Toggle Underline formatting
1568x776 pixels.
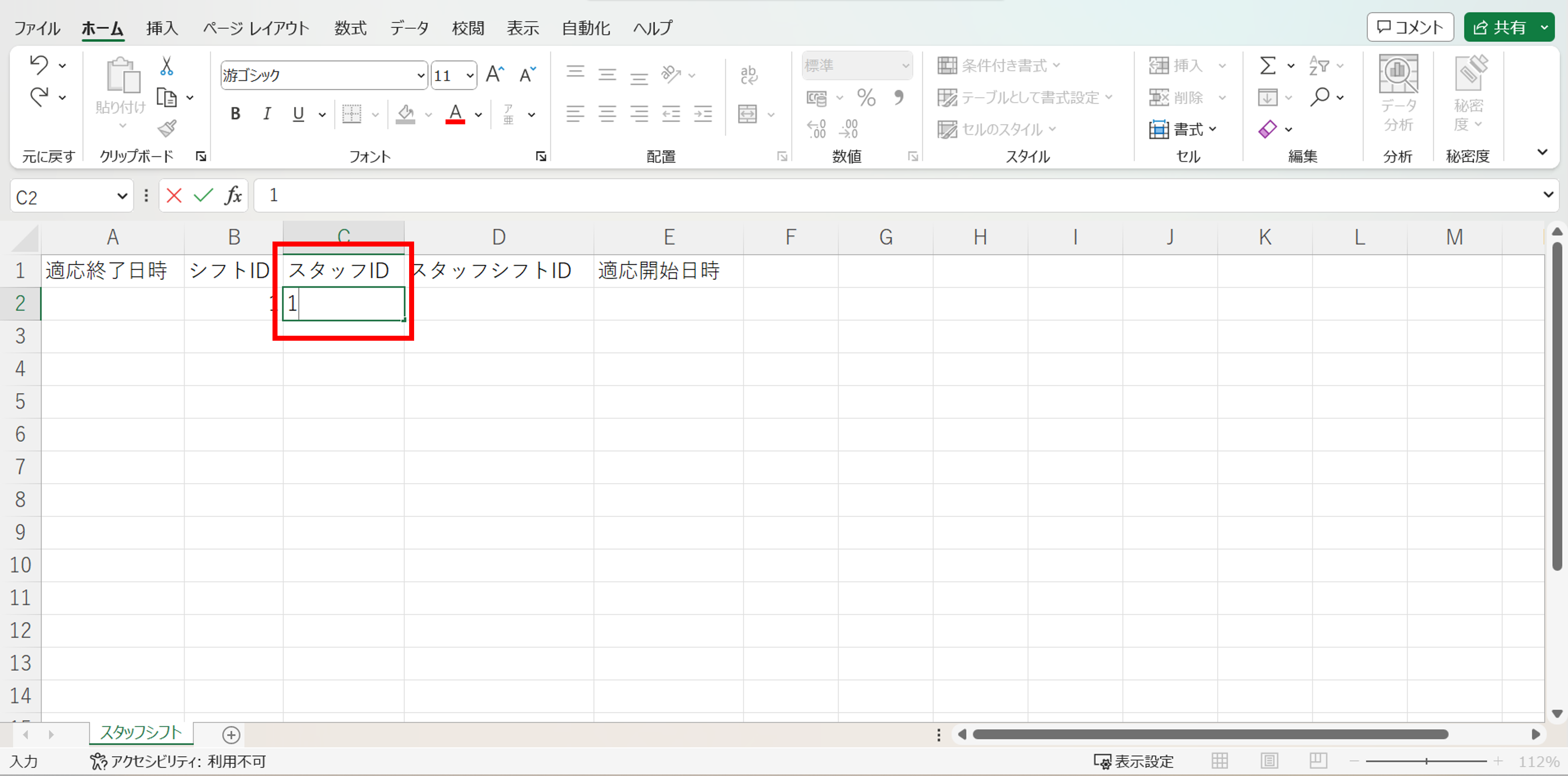[x=298, y=114]
